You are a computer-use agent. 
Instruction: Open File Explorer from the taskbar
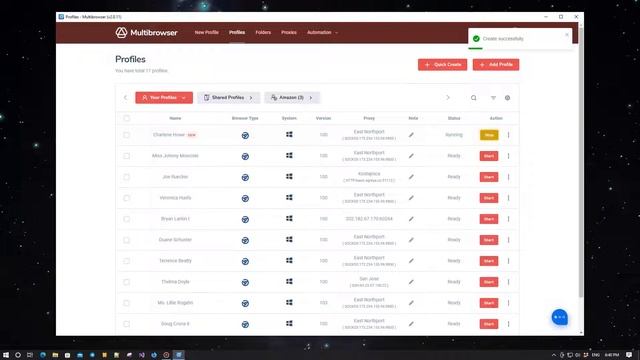(55, 355)
